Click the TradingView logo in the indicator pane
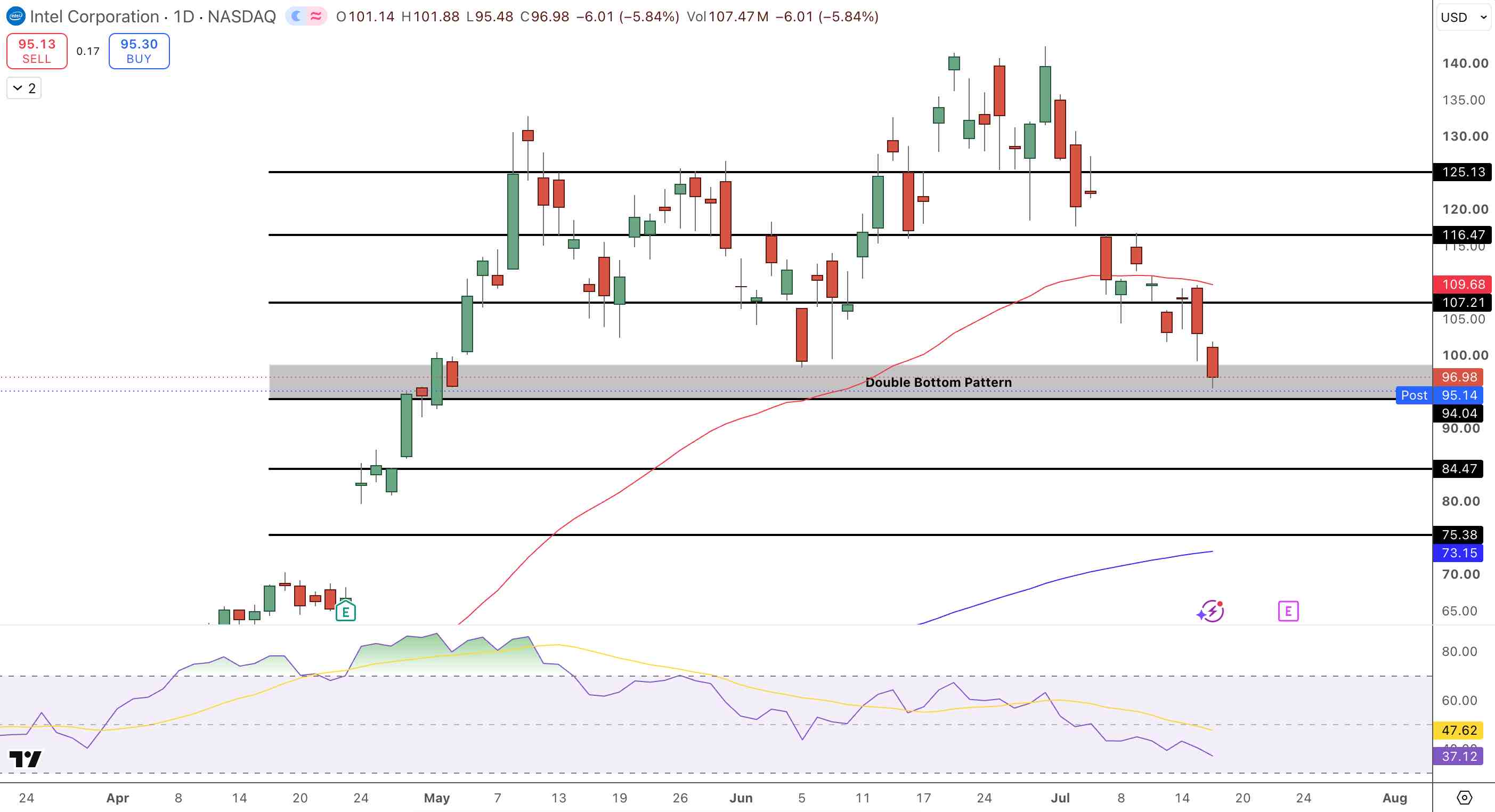Image resolution: width=1495 pixels, height=812 pixels. 25,759
